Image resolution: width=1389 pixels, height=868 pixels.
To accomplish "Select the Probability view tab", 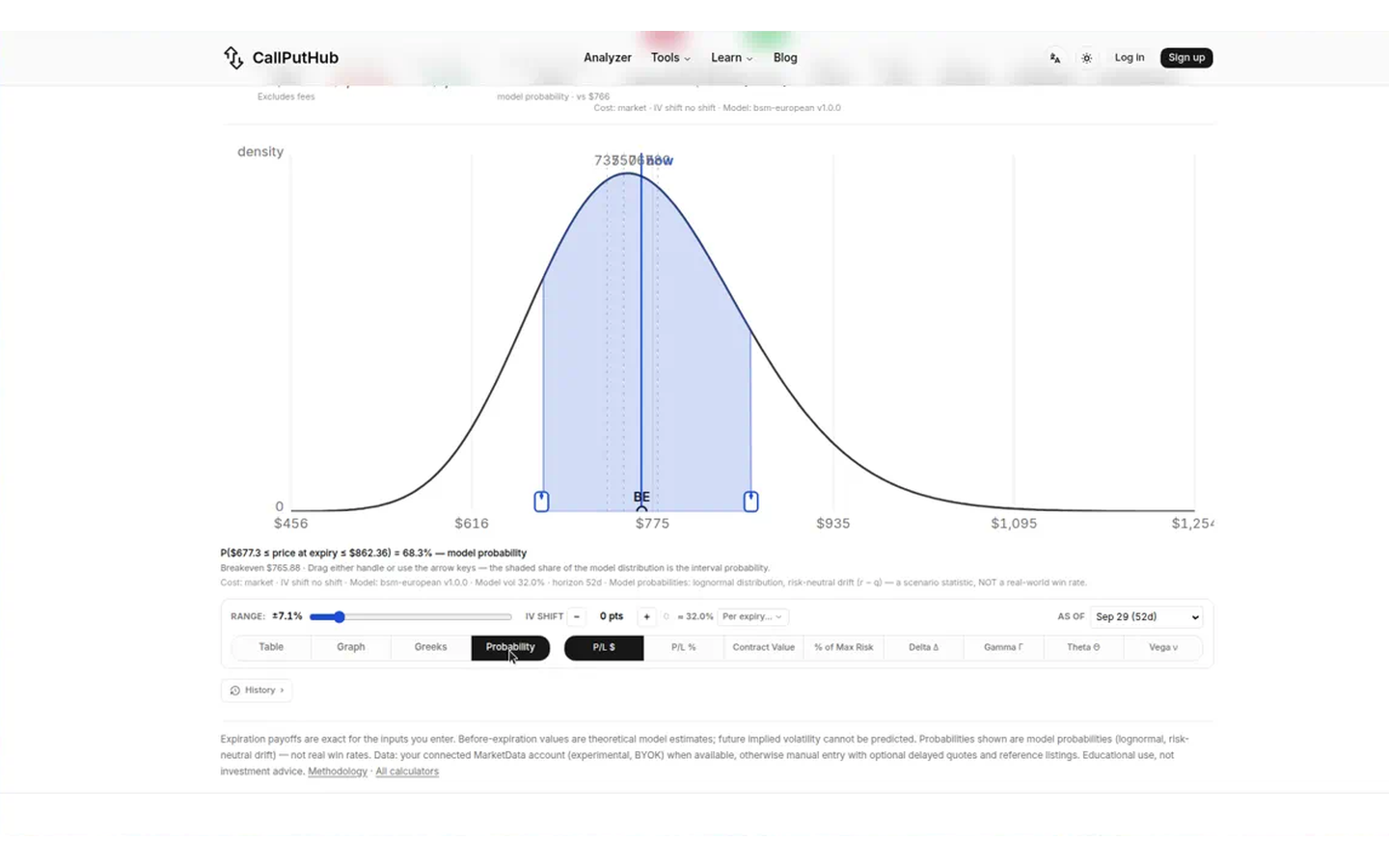I will point(510,647).
